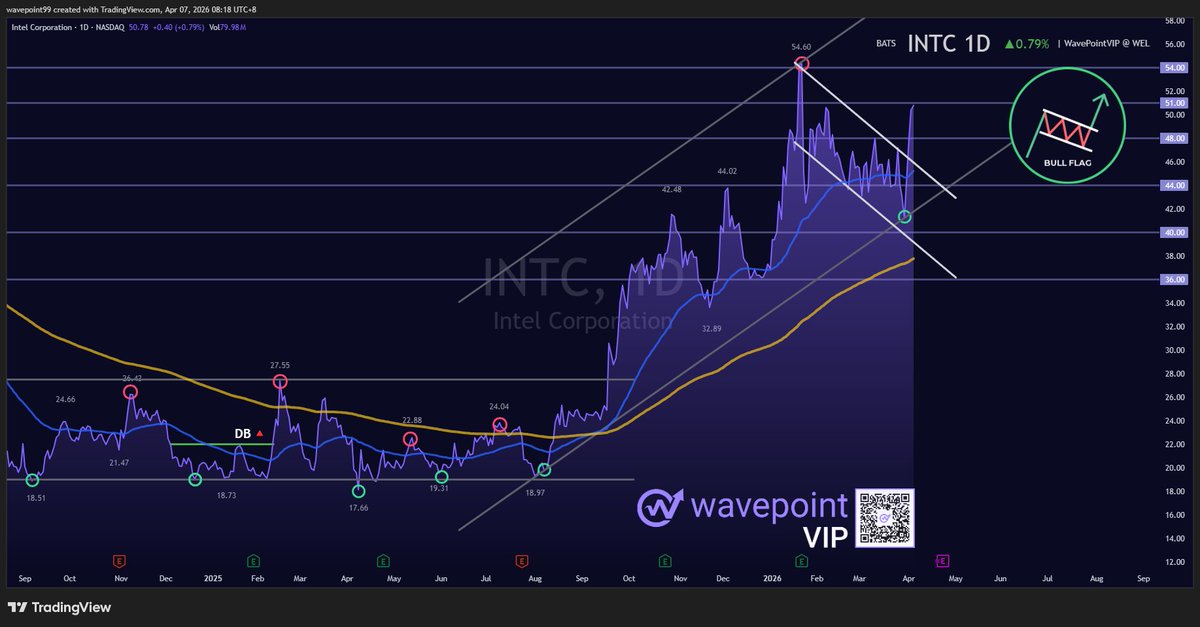Click the 2025 year label on the time axis

point(212,578)
